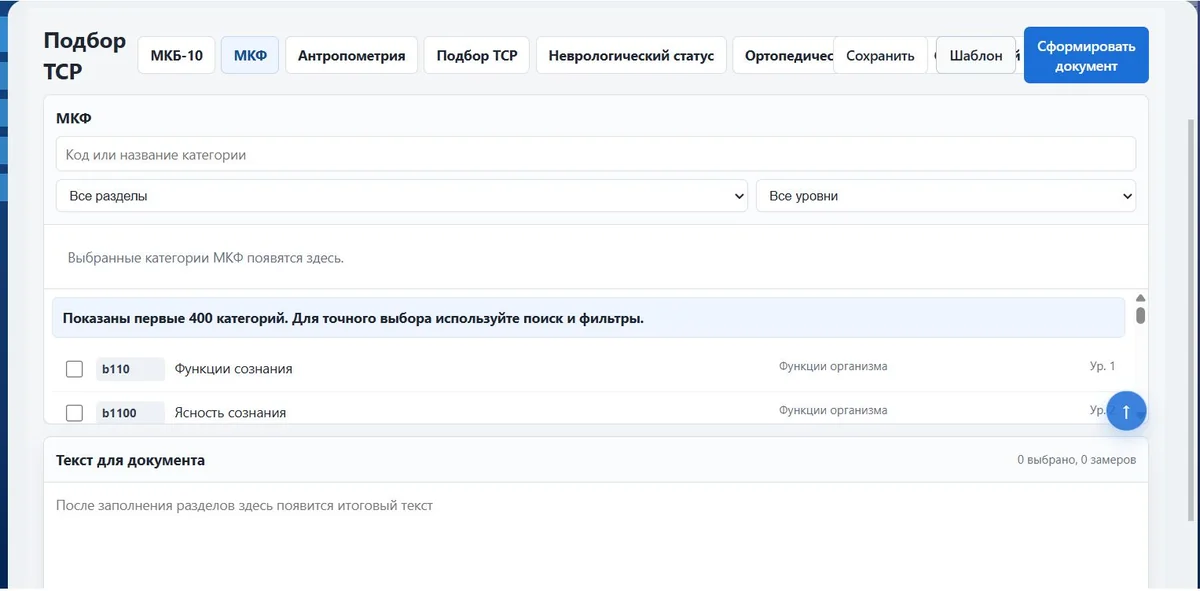Click the category list scrollbar thumb
The image size is (1200, 591).
click(x=1141, y=315)
